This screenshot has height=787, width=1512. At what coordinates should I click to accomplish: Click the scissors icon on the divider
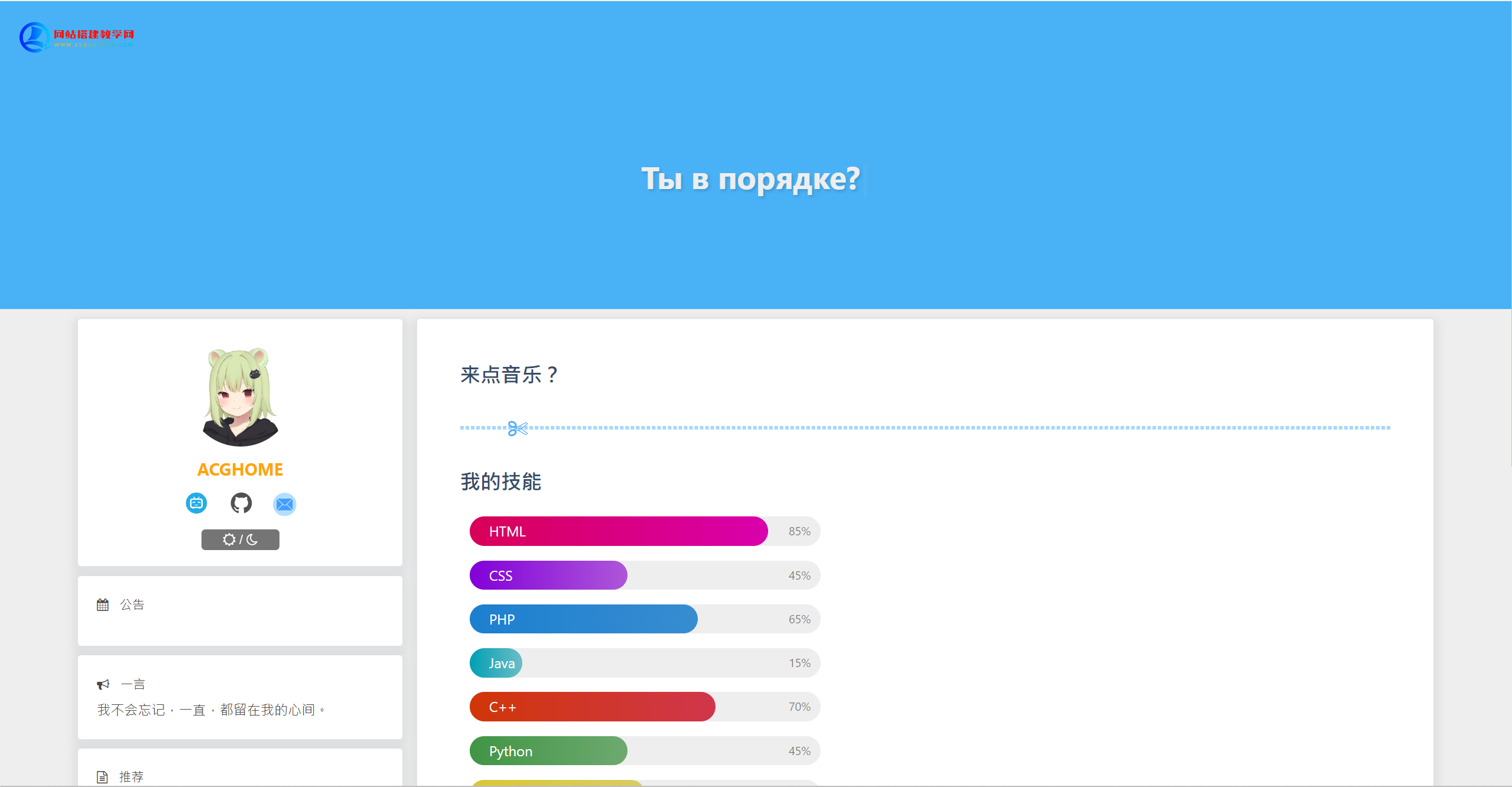coord(517,428)
